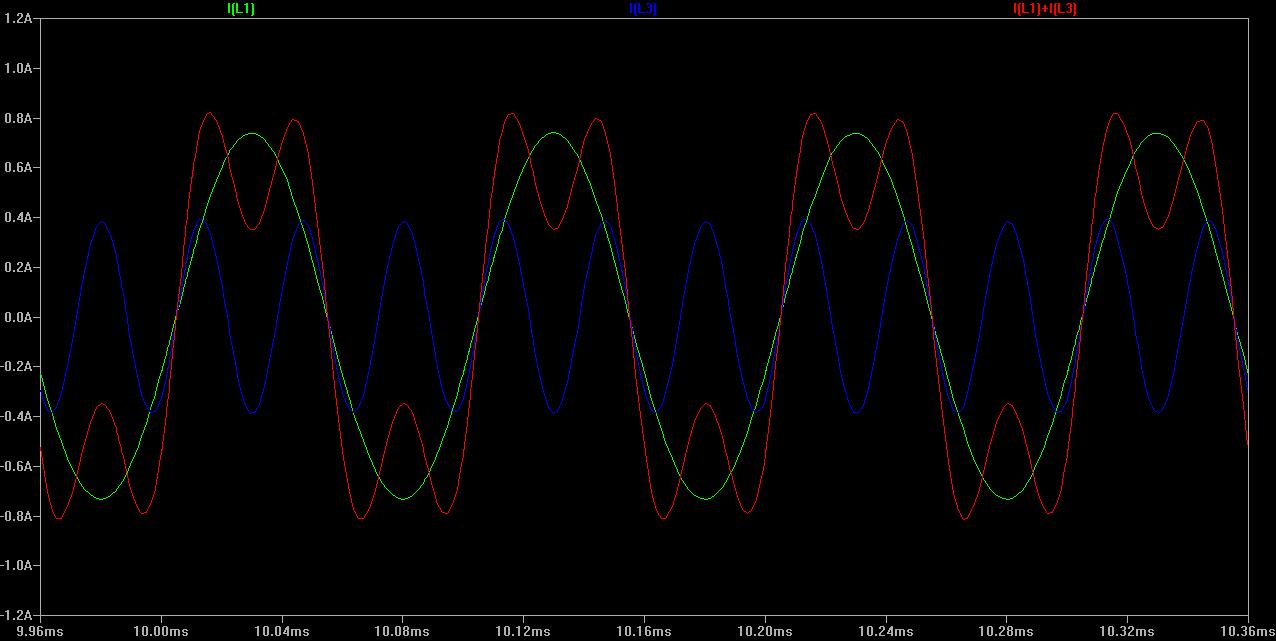Screen dimensions: 1276x641
Task: Select the blue I(L3) trace label
Action: [643, 8]
